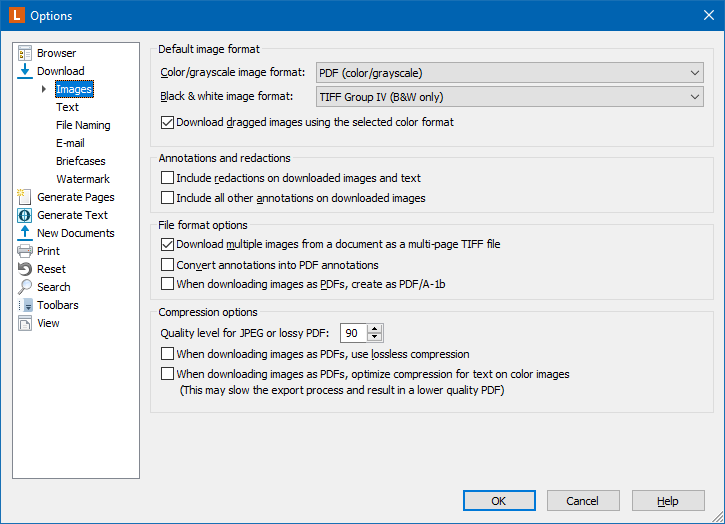
Task: Click the Search magnifier icon
Action: 25,287
